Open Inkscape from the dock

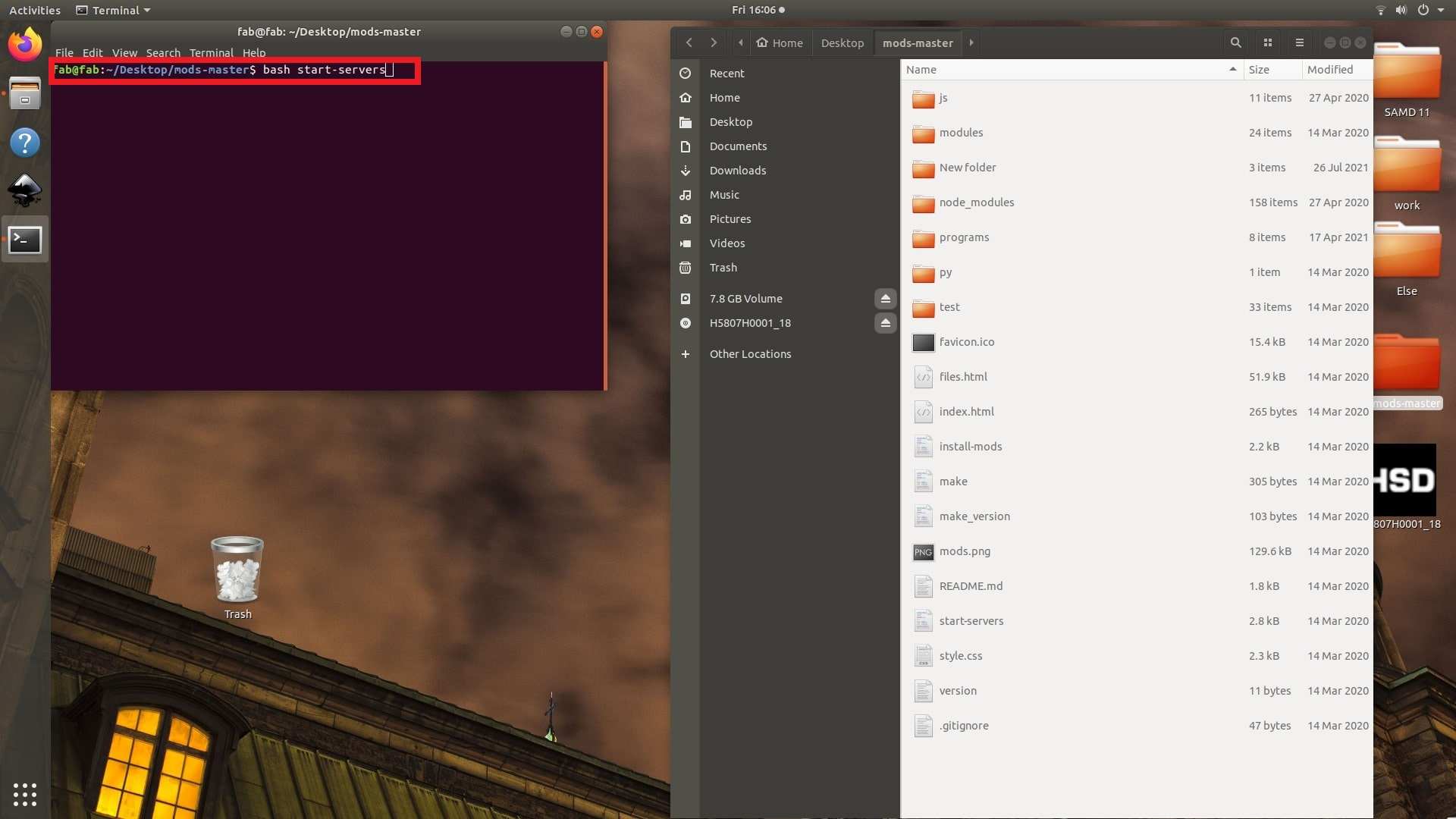[25, 190]
